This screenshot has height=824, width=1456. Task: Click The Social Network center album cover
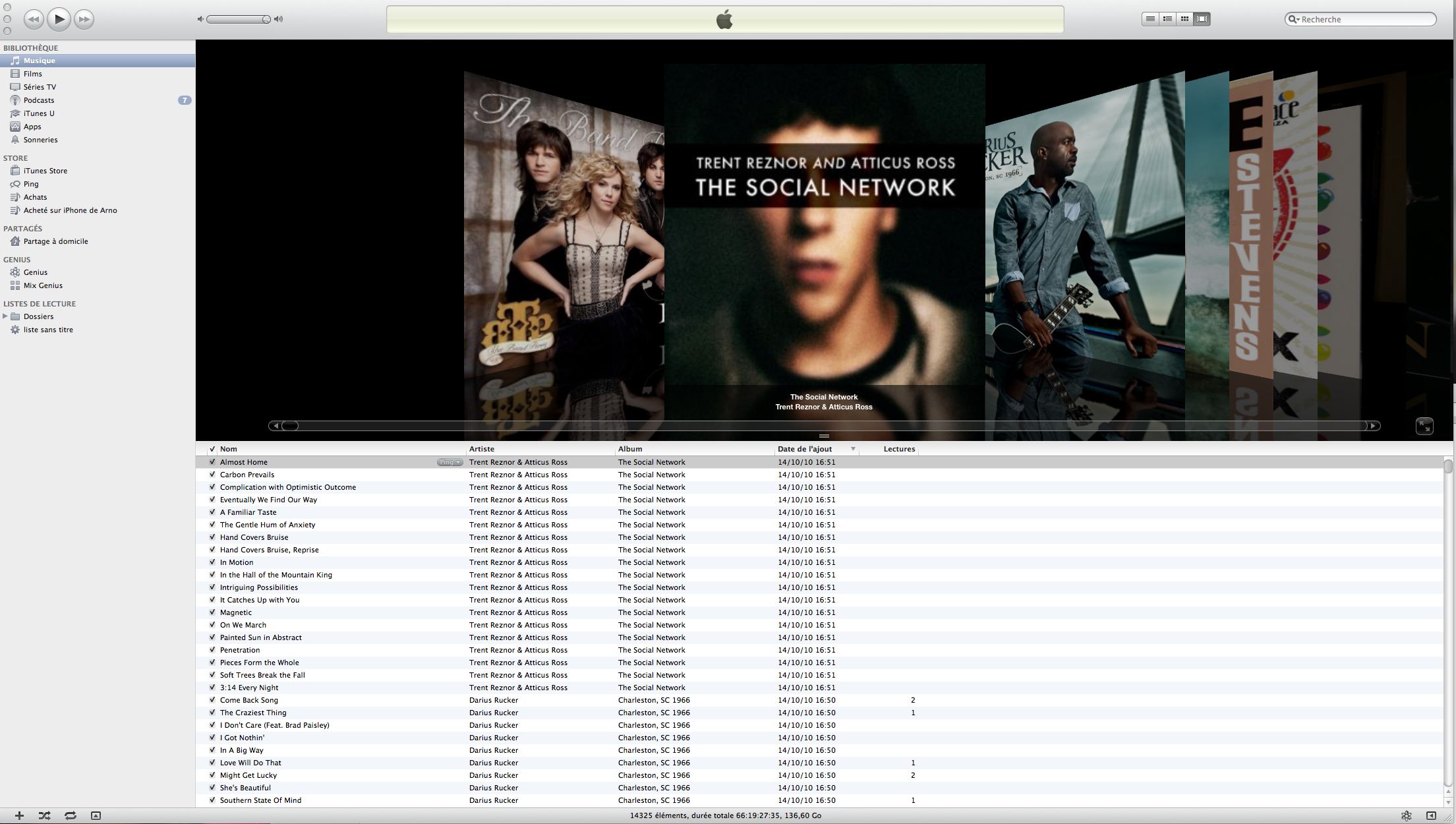[825, 224]
